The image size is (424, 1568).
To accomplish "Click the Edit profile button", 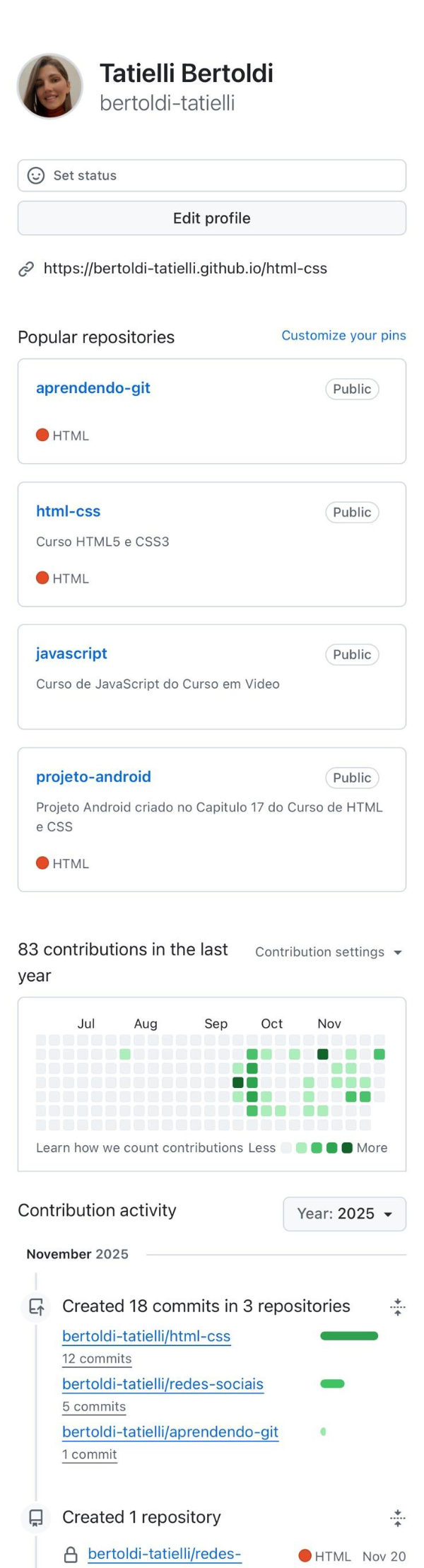I will pos(211,218).
